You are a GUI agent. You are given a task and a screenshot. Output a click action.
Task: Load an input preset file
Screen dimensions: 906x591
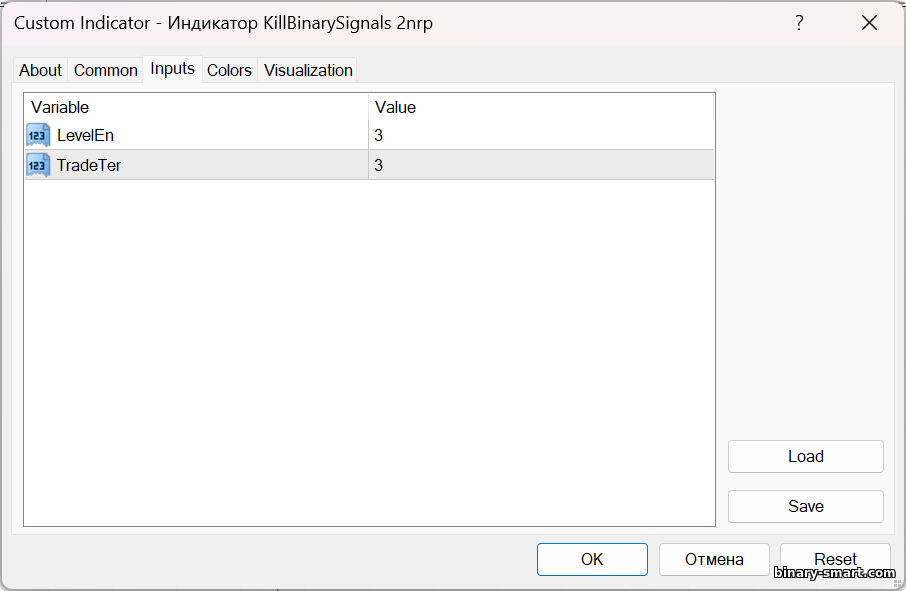click(805, 456)
